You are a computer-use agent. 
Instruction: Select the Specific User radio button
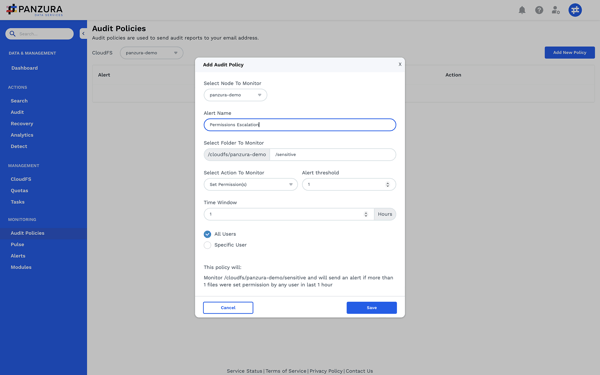coord(207,245)
